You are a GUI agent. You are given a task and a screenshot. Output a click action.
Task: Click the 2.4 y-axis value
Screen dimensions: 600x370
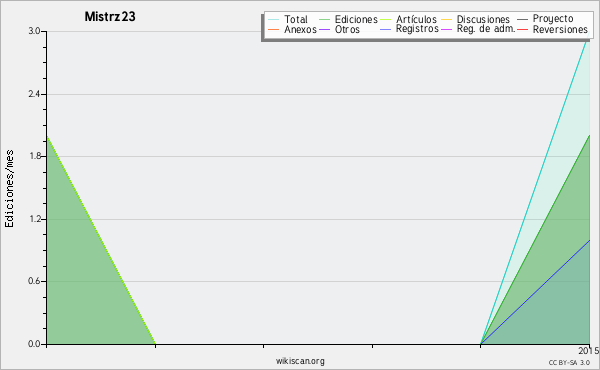pyautogui.click(x=34, y=94)
